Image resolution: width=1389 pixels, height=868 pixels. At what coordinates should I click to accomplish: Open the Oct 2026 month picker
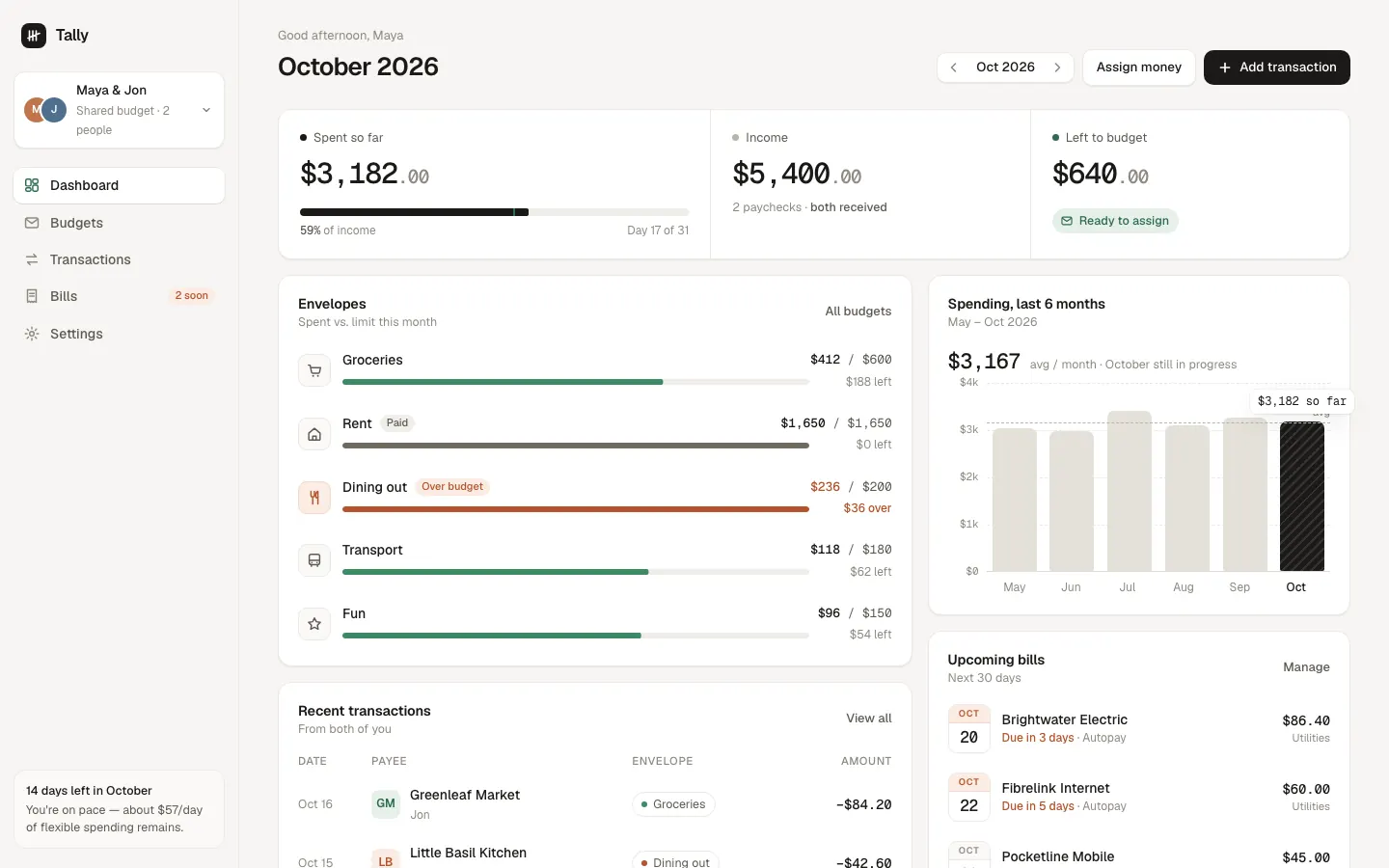[x=1005, y=68]
